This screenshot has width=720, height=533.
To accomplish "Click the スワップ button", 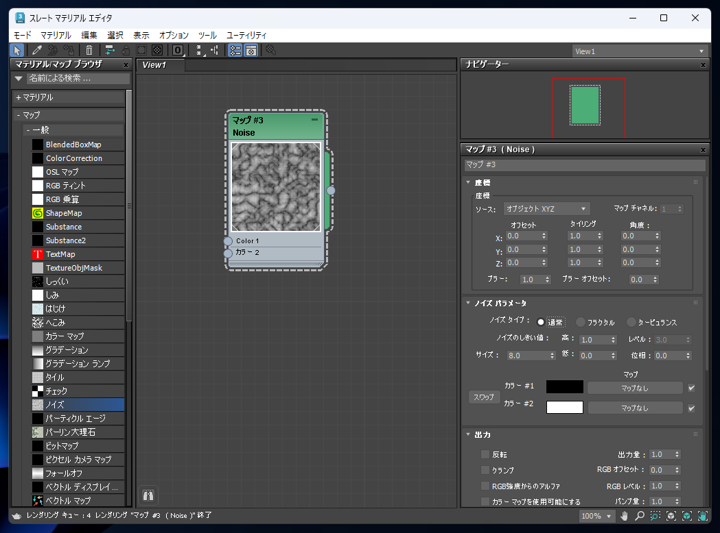I will [x=484, y=397].
